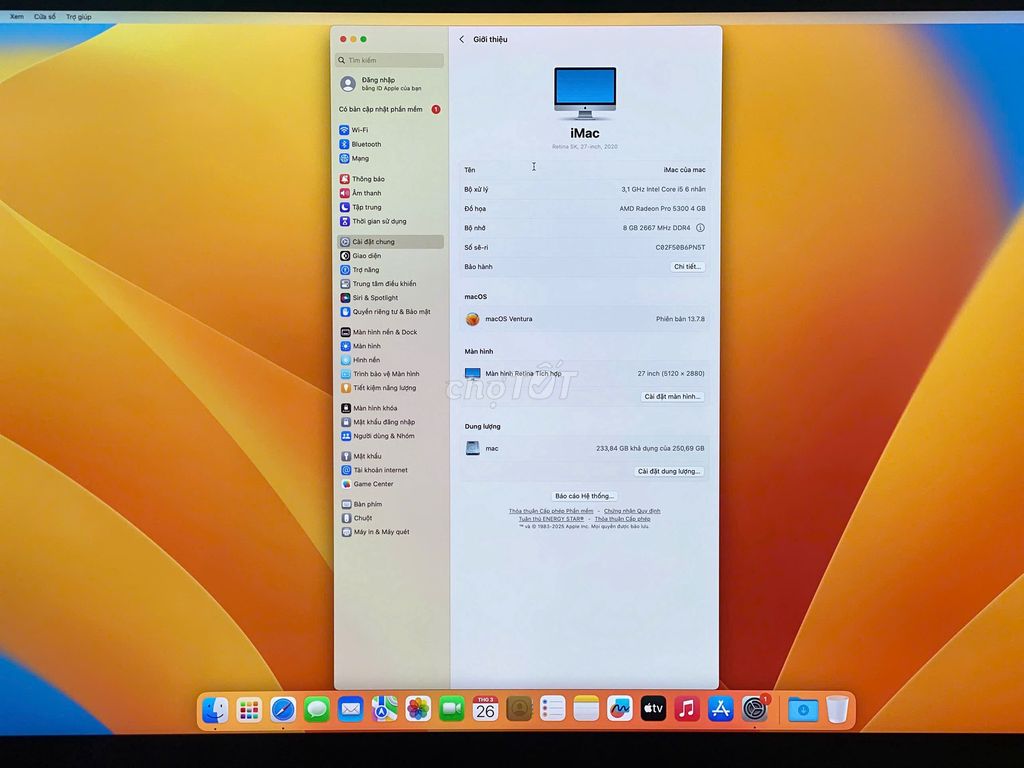The width and height of the screenshot is (1024, 768).
Task: Open App Store from the Dock
Action: 720,709
